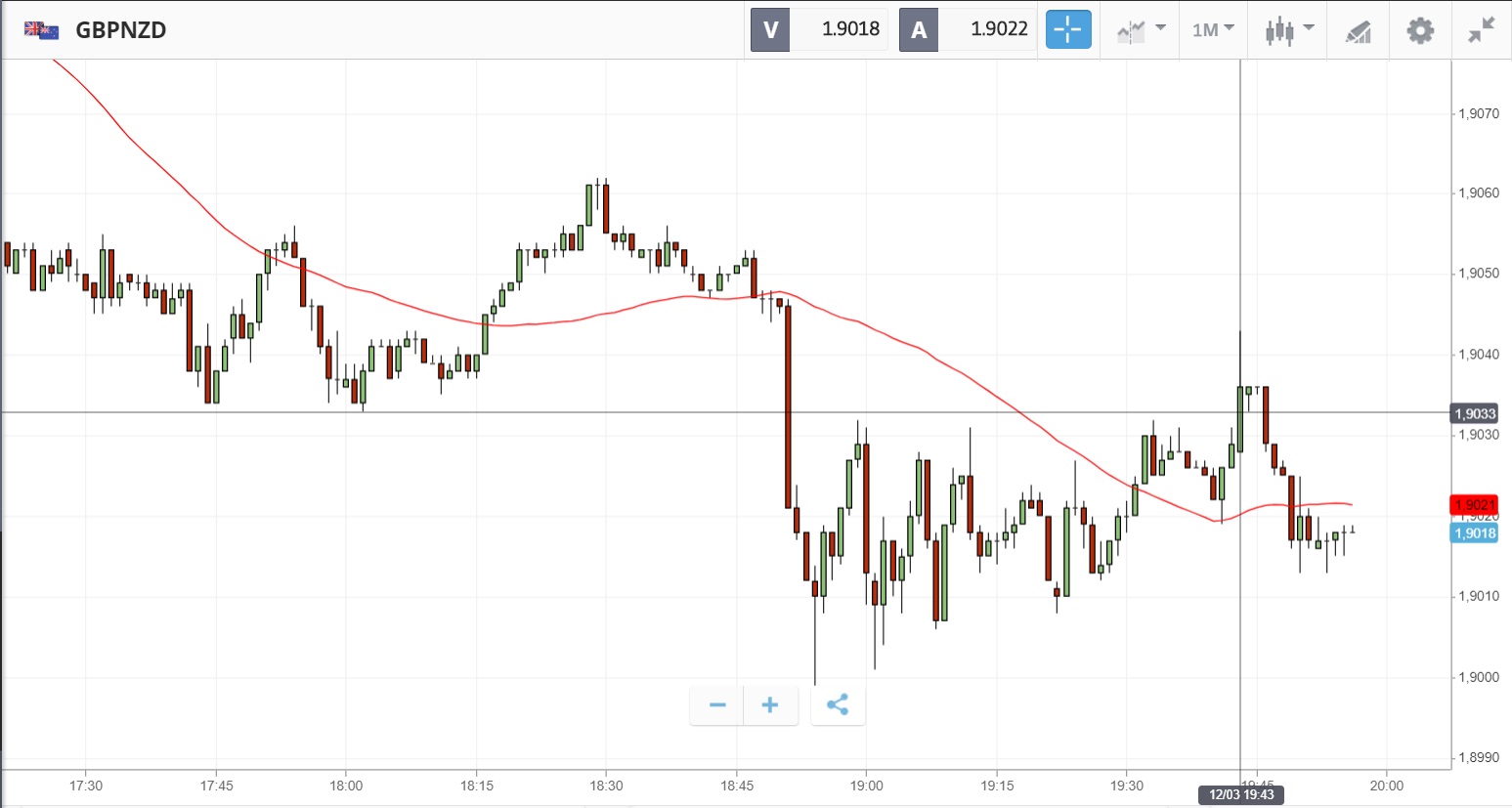Click the share chart icon
Viewport: 1512px width, 808px height.
(838, 704)
